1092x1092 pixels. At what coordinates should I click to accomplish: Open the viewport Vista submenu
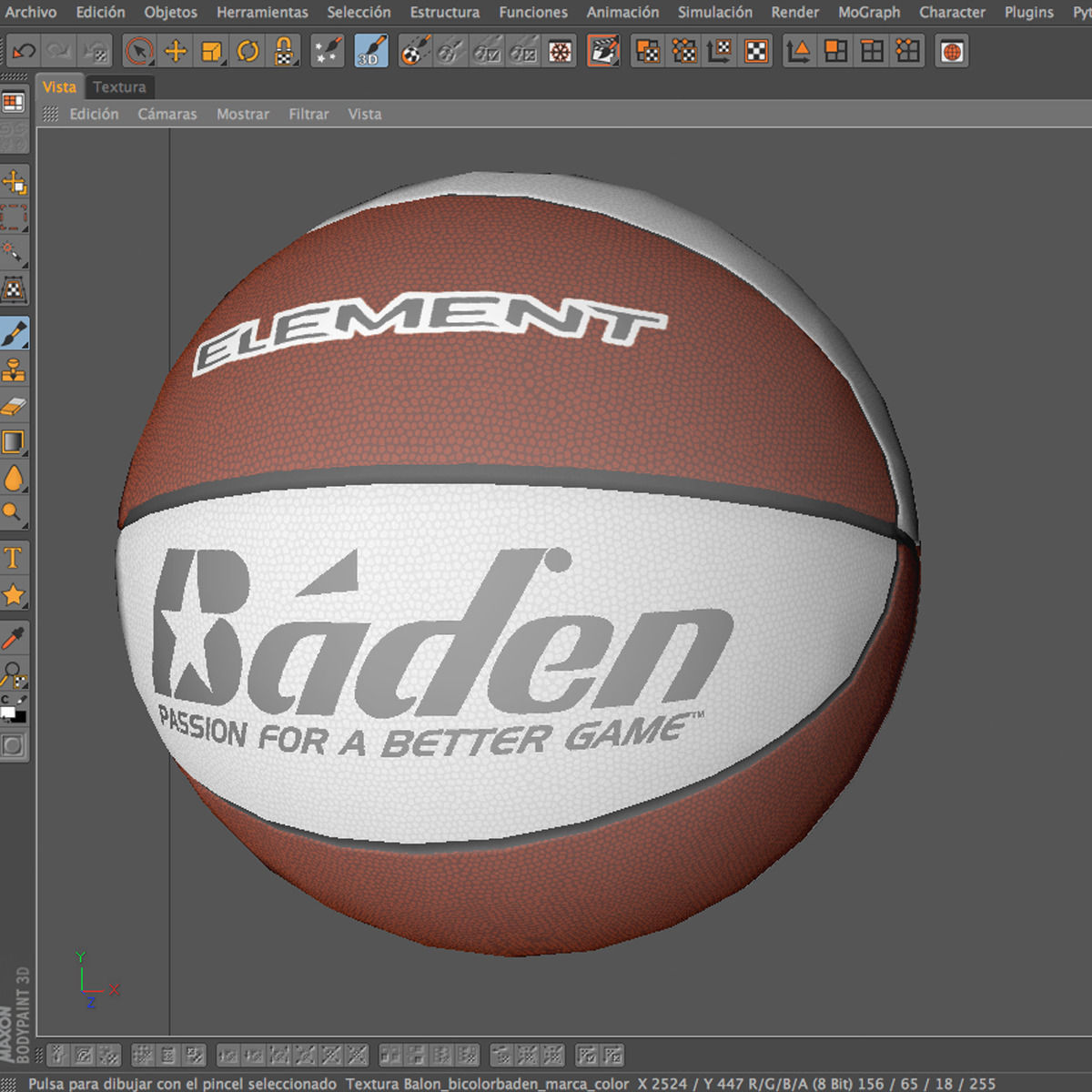365,114
